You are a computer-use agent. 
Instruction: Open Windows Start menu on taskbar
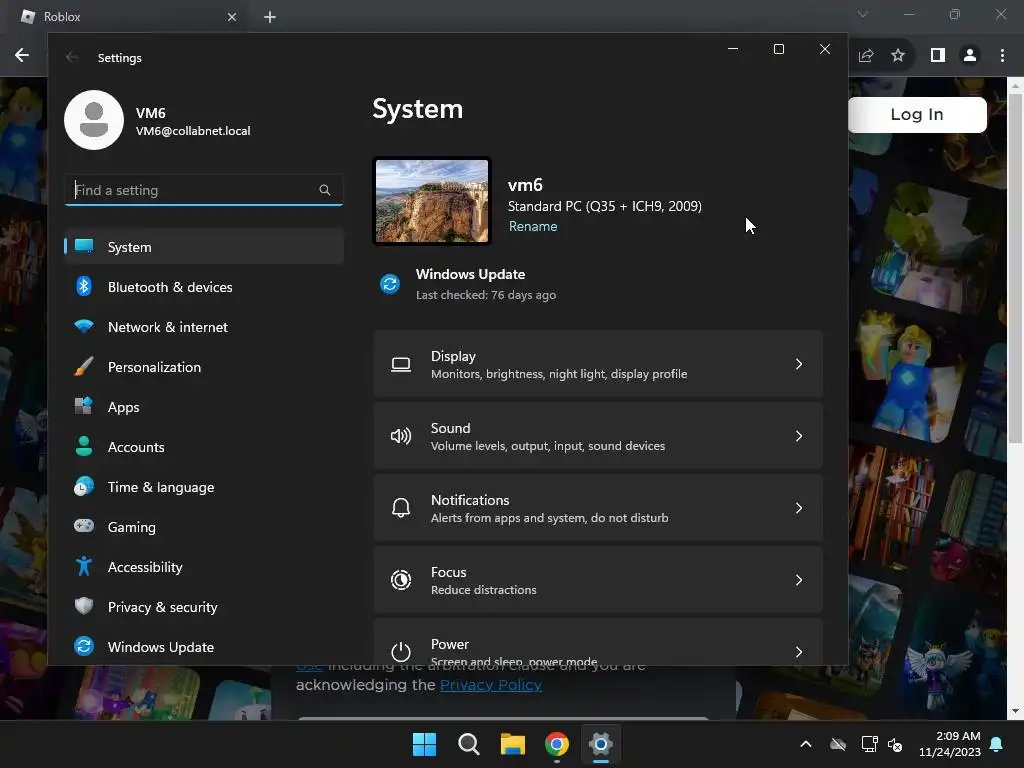point(424,744)
